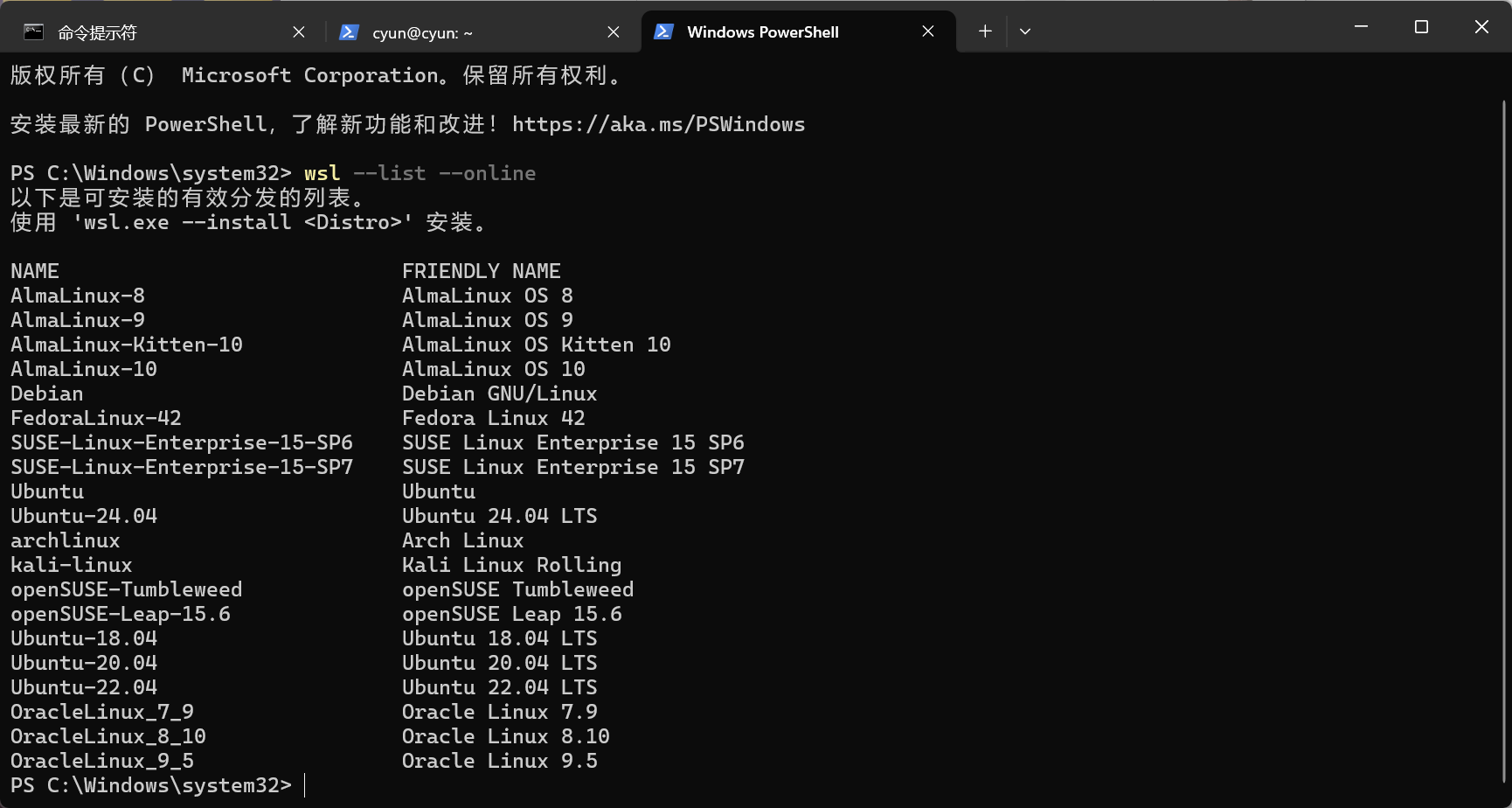Select the Windows PowerShell tab

(x=798, y=32)
